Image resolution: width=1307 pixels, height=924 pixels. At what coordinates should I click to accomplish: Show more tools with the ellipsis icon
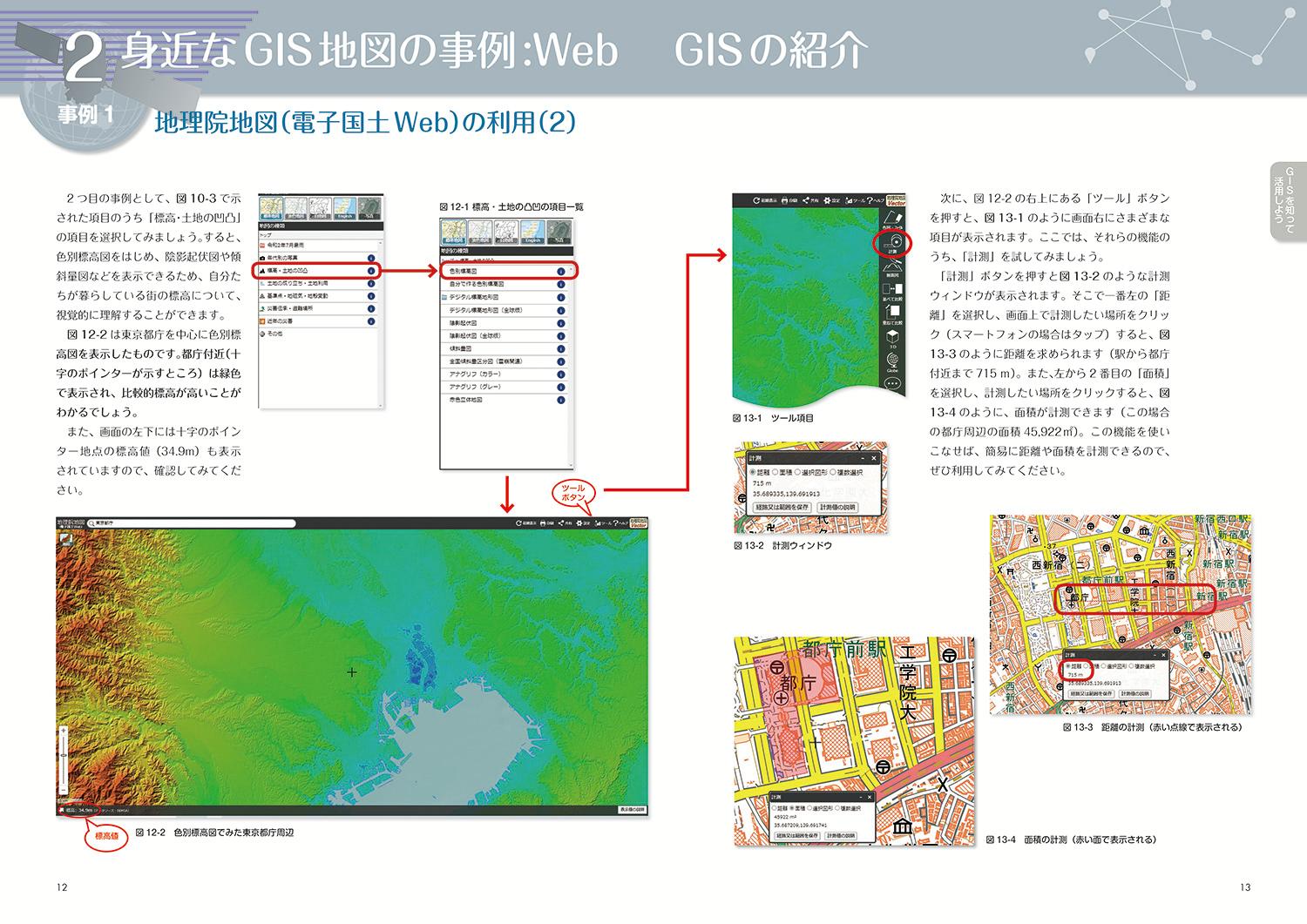[x=893, y=383]
